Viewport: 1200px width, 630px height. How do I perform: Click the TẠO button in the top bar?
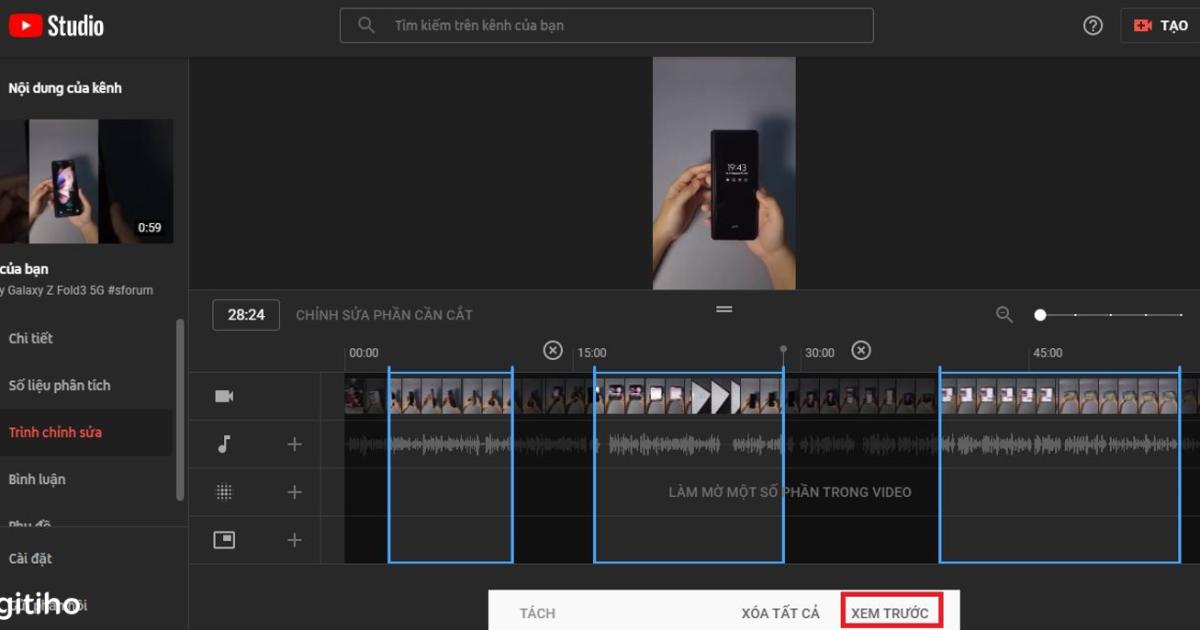tap(1163, 25)
